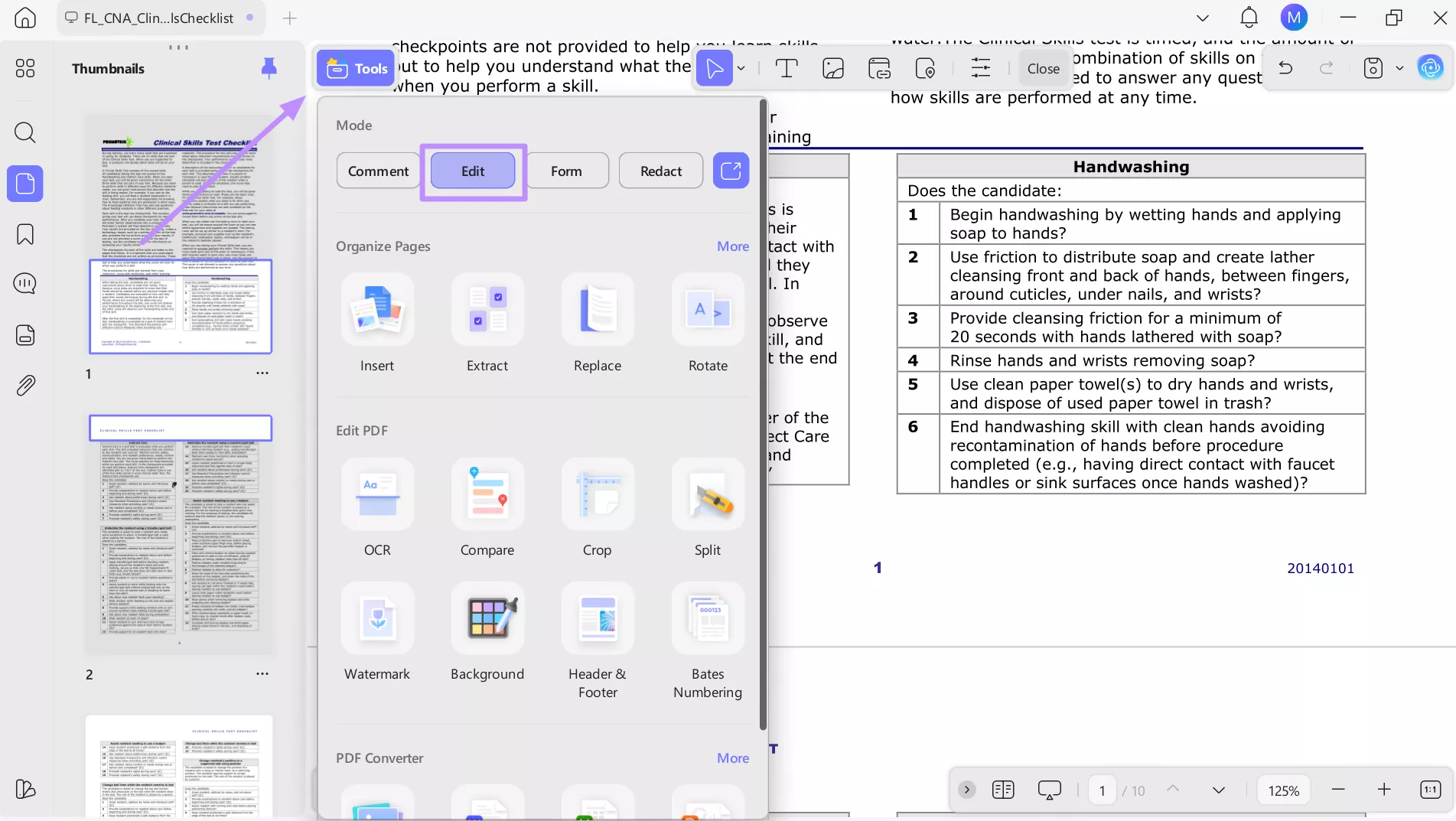Viewport: 1456px width, 821px height.
Task: Expand the pointer tool dropdown arrow
Action: point(741,68)
